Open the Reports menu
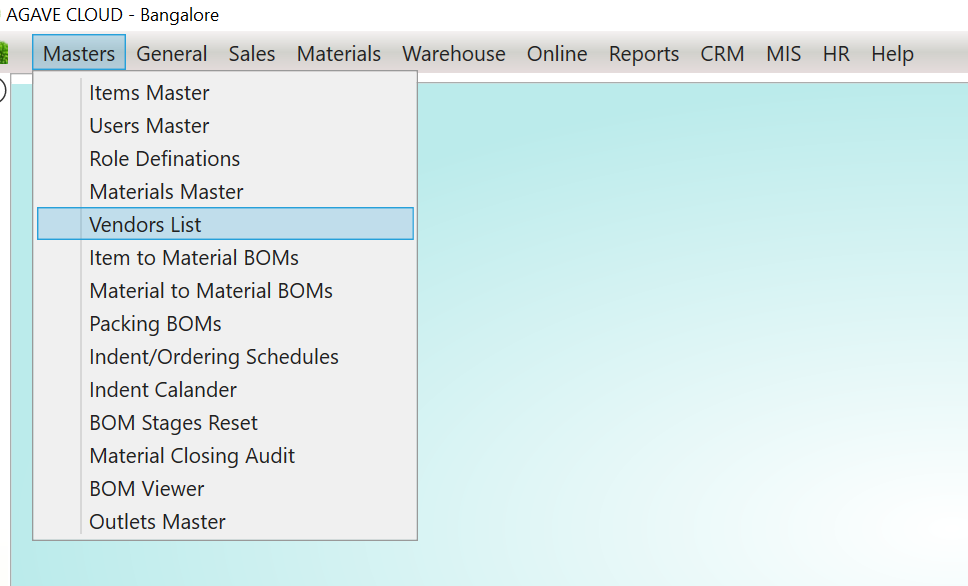 click(644, 54)
